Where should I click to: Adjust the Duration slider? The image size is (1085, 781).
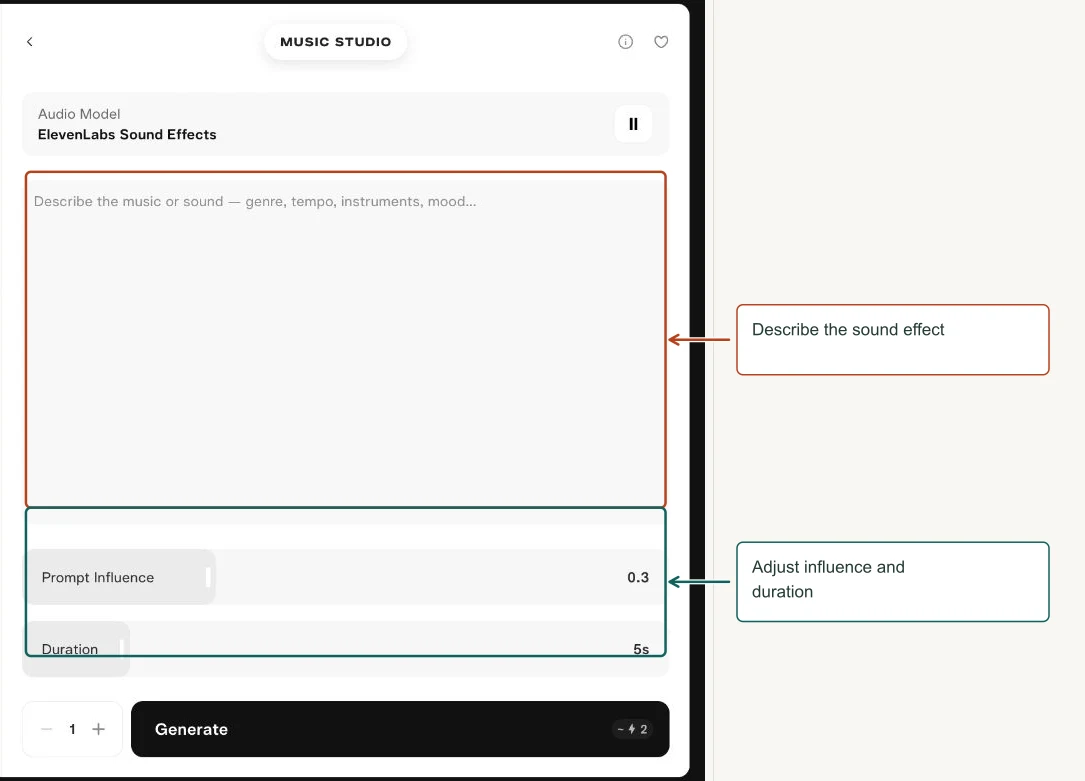(345, 649)
